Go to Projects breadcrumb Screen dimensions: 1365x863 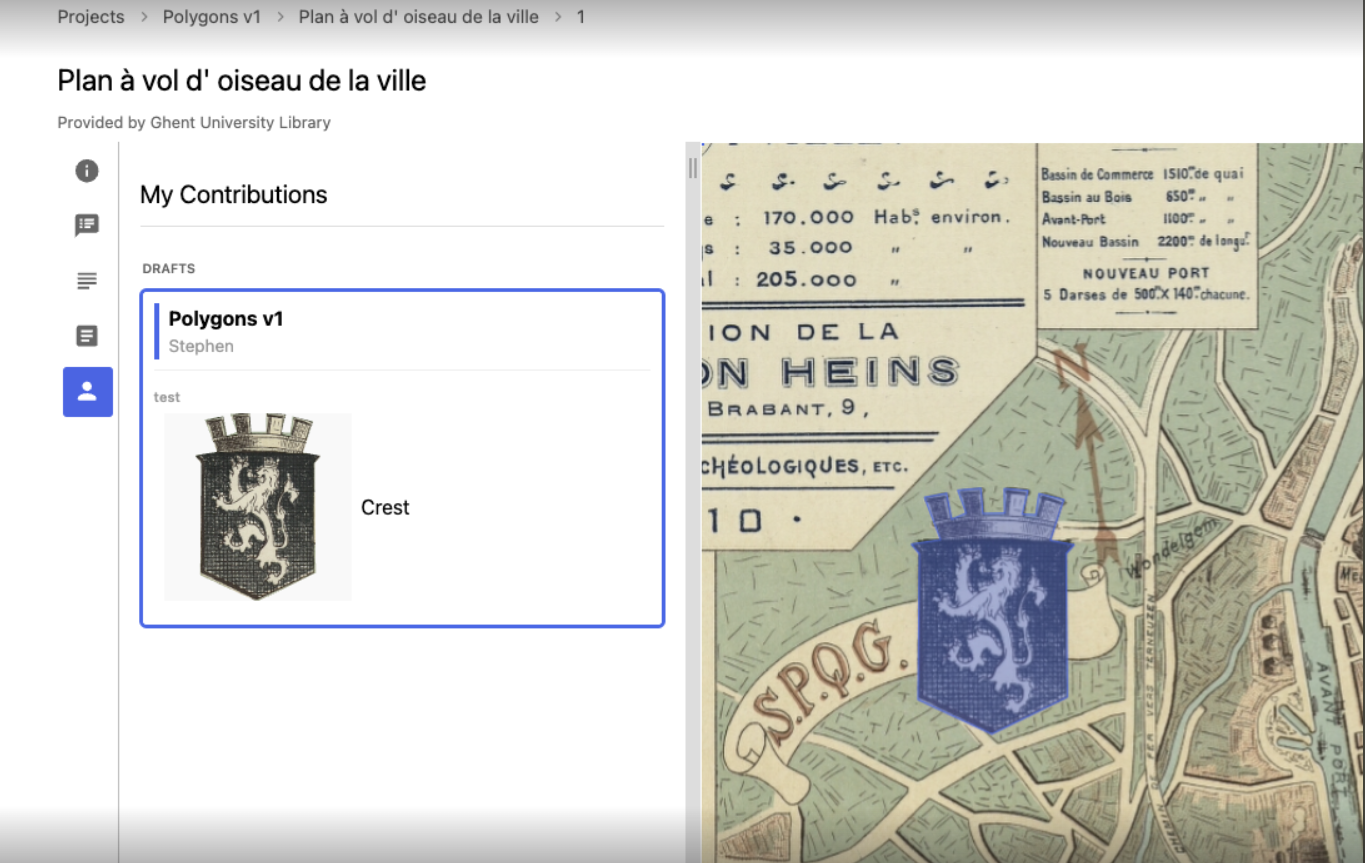(x=91, y=17)
